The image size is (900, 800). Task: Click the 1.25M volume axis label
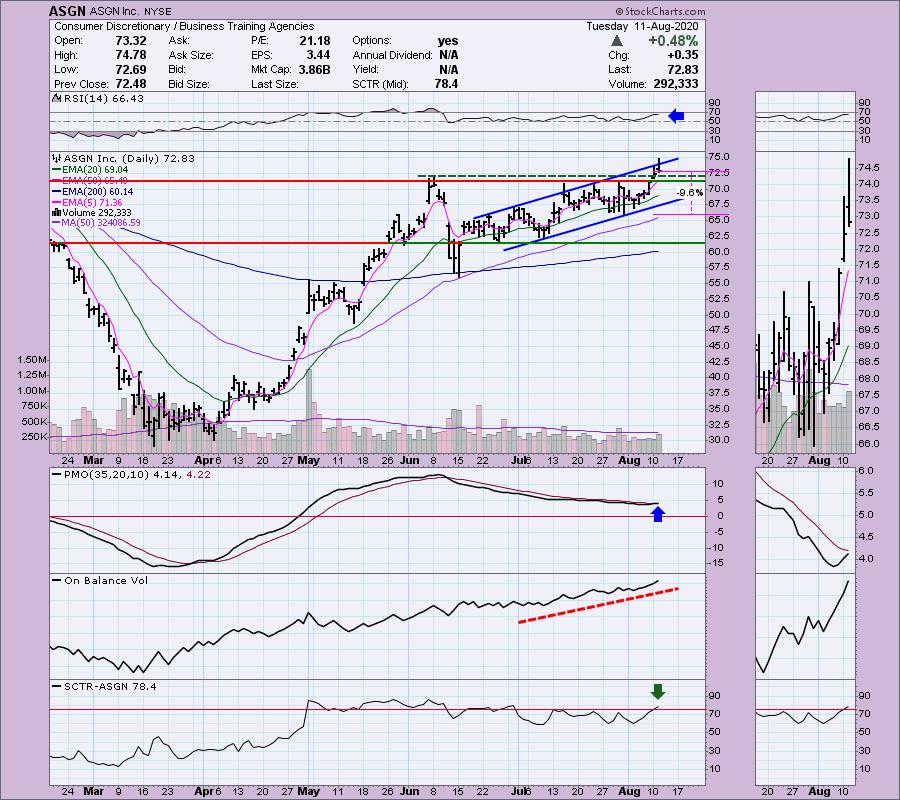tap(32, 375)
